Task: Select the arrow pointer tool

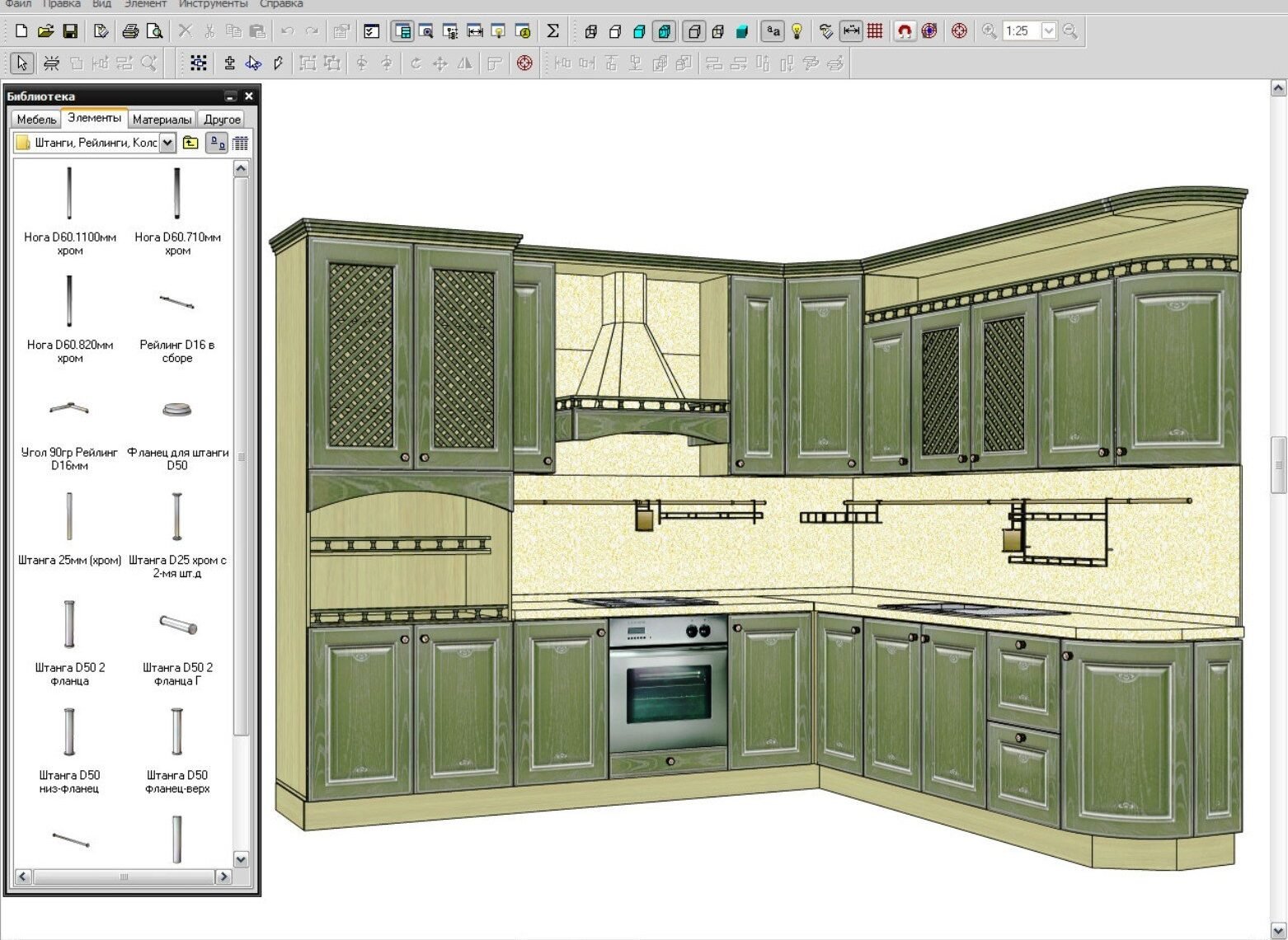Action: pyautogui.click(x=21, y=63)
